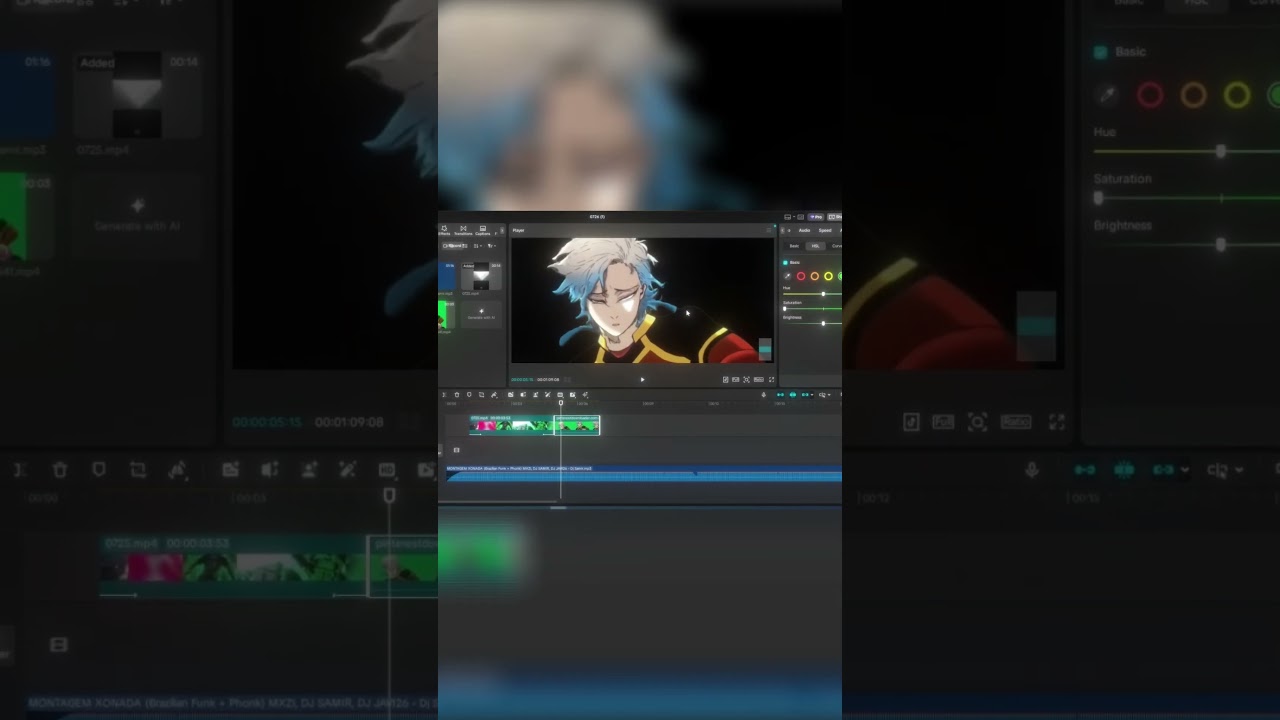Open the Captions tab
Image resolution: width=1280 pixels, height=720 pixels.
483,230
